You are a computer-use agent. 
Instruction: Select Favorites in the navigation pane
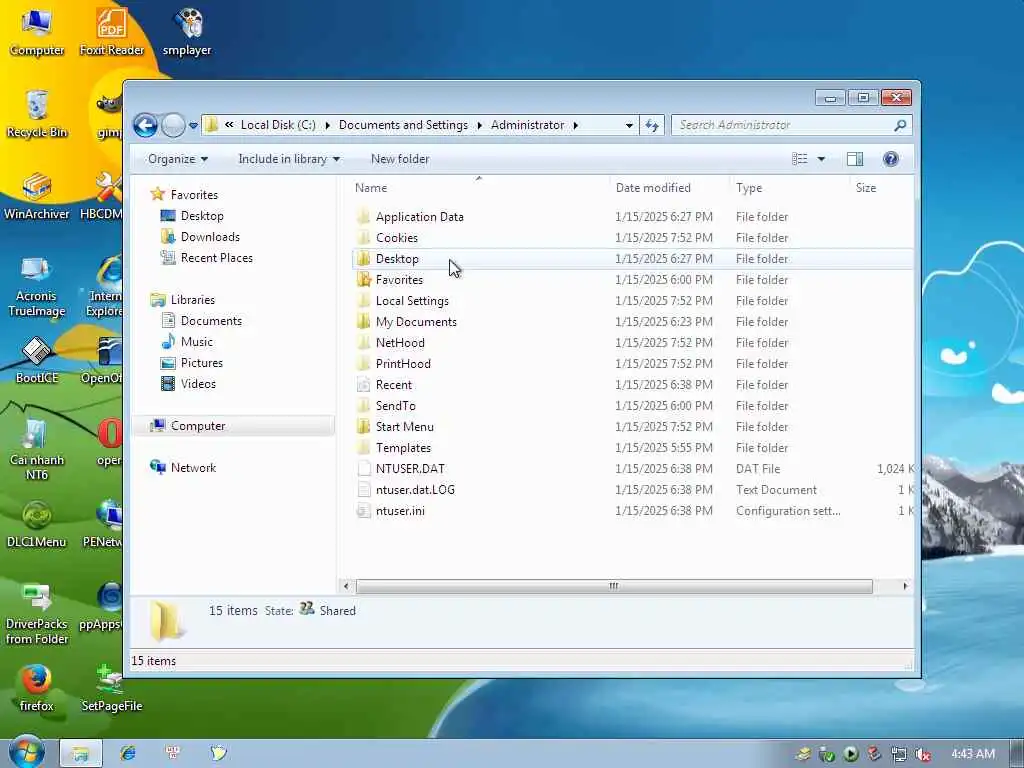(194, 195)
